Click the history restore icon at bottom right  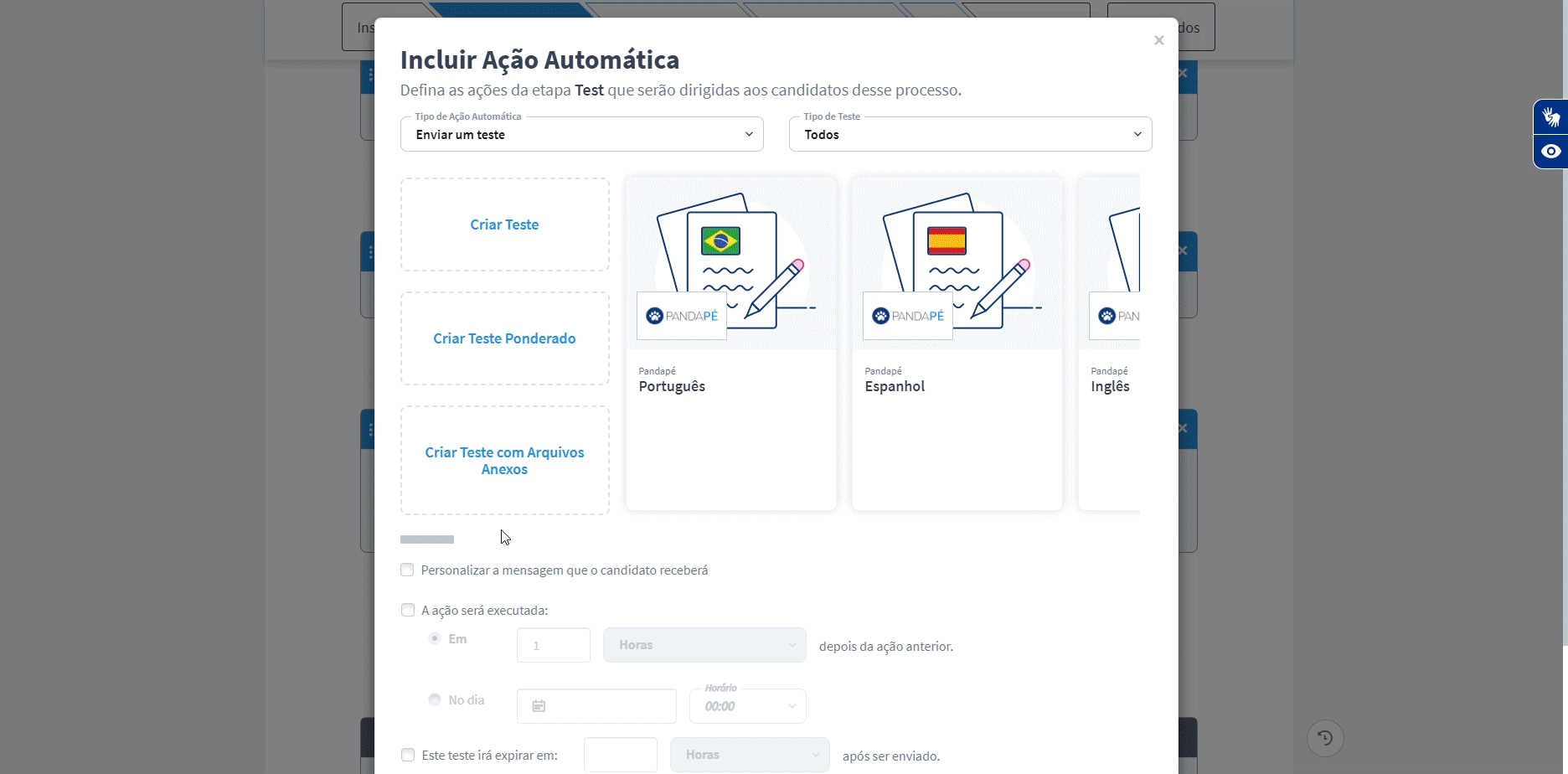(1324, 737)
